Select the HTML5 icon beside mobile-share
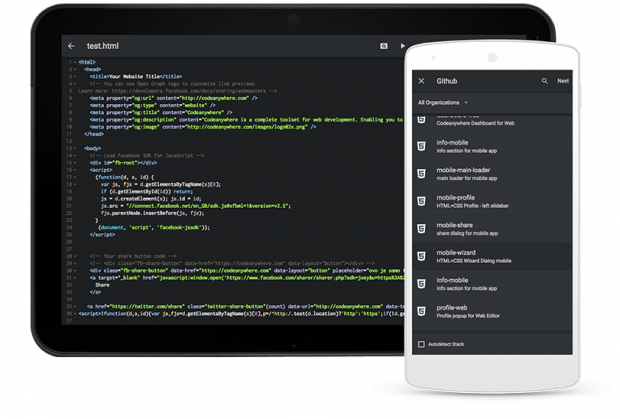 click(422, 229)
